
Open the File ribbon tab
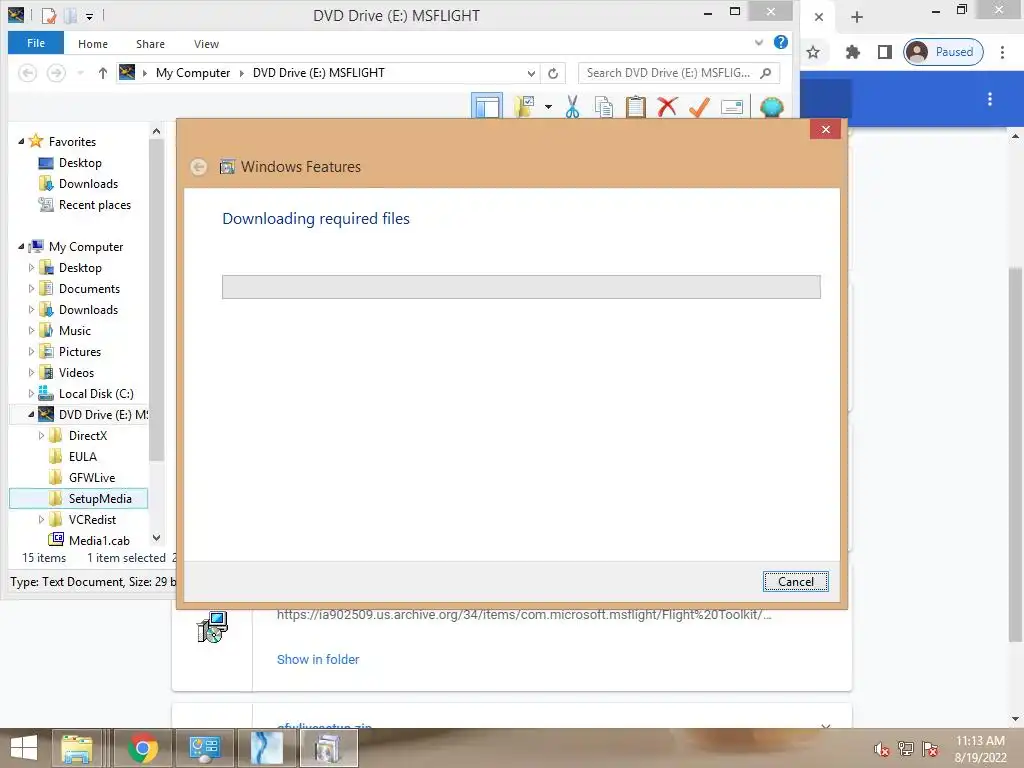36,43
